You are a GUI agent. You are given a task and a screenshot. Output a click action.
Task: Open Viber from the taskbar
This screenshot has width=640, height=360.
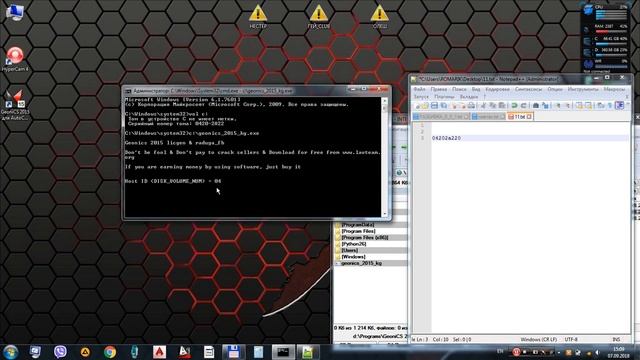point(60,352)
